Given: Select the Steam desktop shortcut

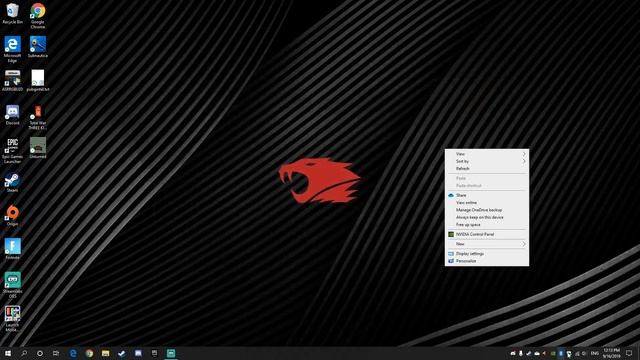Looking at the screenshot, I should pyautogui.click(x=13, y=182).
